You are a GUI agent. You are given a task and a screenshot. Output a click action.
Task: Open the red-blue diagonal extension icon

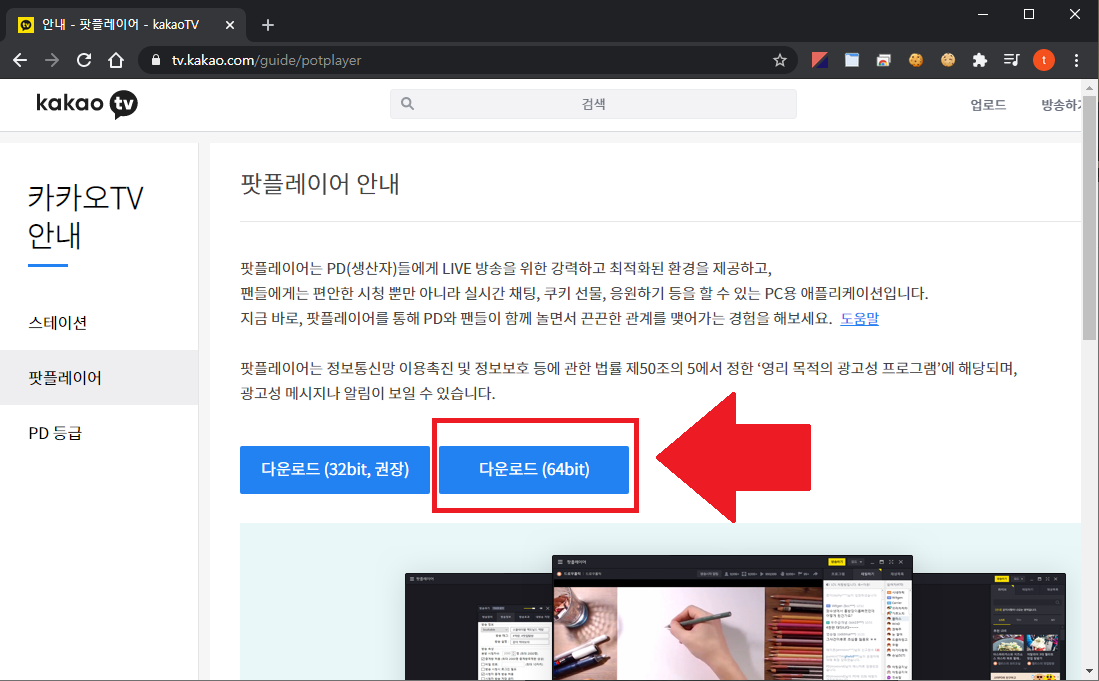tap(819, 60)
